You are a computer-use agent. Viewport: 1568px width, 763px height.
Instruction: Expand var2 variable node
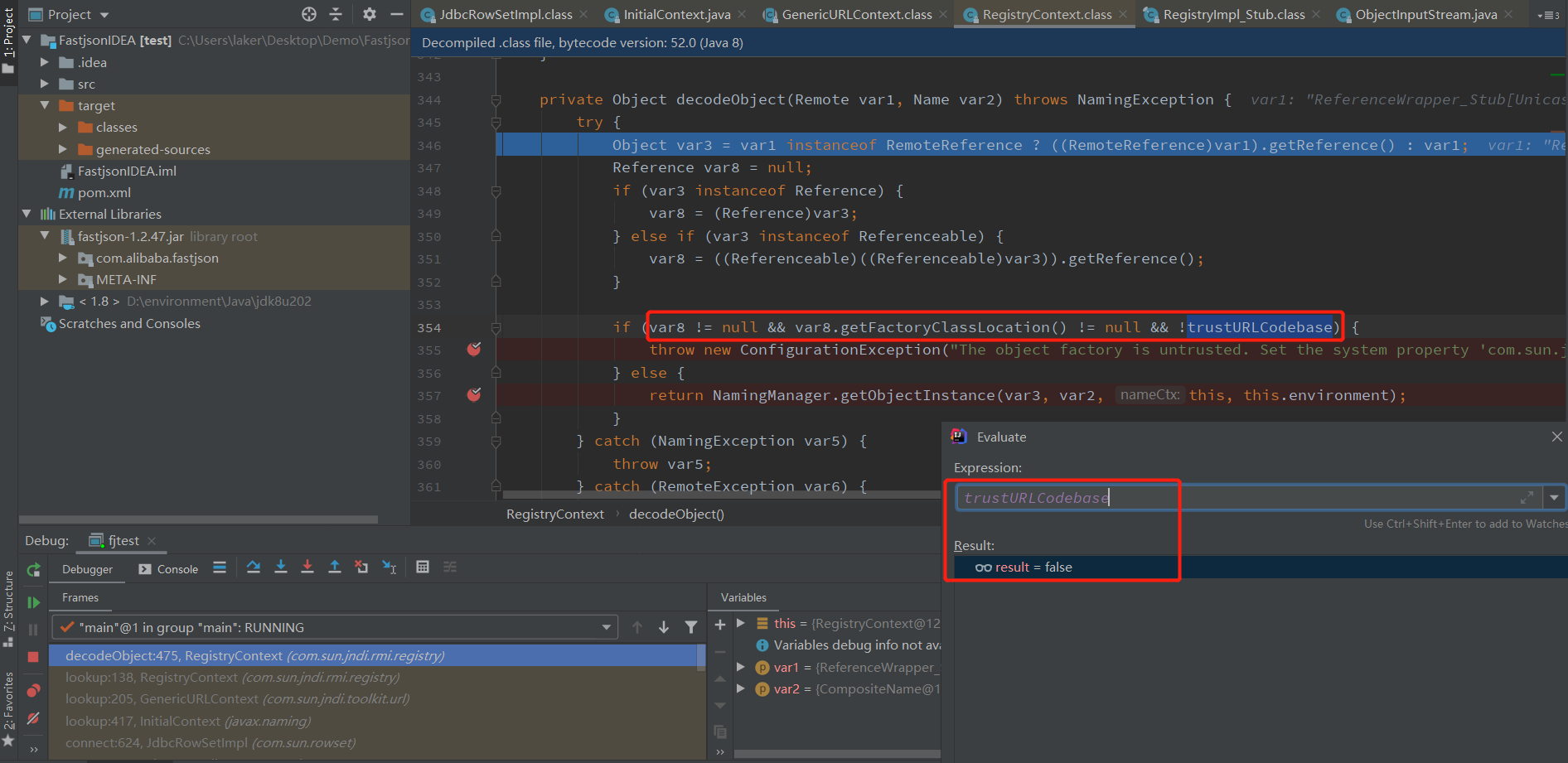pyautogui.click(x=741, y=688)
